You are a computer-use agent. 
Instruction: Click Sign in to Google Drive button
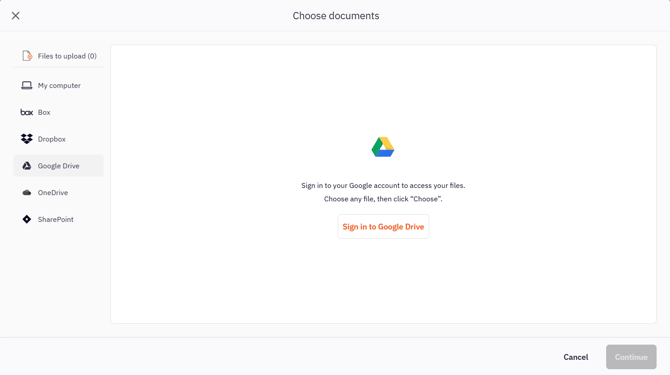coord(383,227)
